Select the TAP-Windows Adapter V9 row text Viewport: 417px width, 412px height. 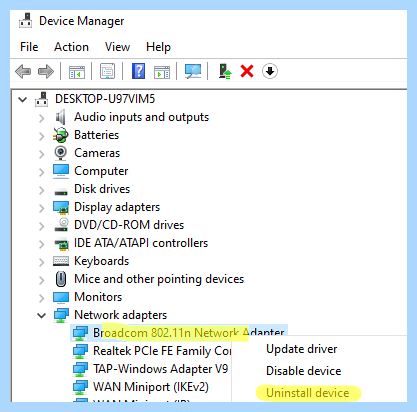(160, 369)
